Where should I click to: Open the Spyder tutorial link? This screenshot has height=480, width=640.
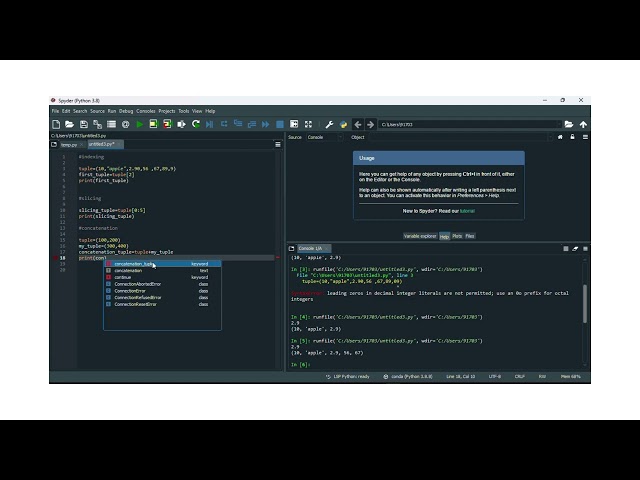[467, 211]
